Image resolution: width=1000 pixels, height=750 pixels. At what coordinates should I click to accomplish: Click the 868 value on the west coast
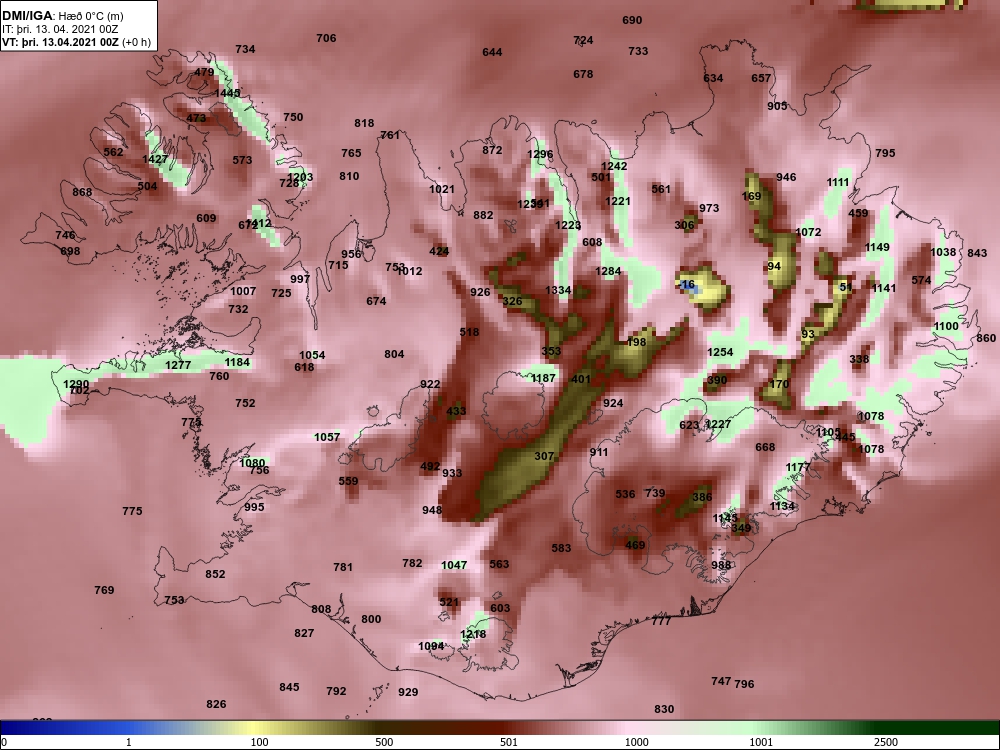[x=82, y=192]
